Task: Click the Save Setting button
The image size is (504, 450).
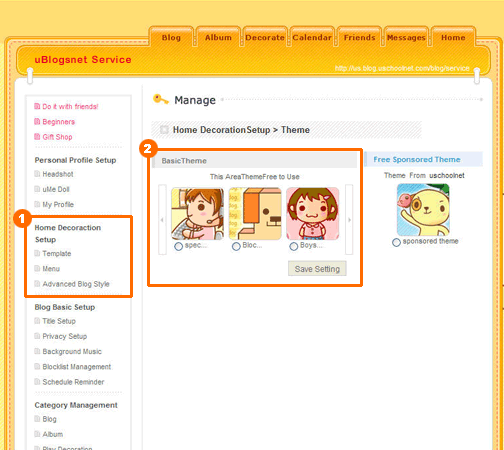Action: tap(317, 269)
